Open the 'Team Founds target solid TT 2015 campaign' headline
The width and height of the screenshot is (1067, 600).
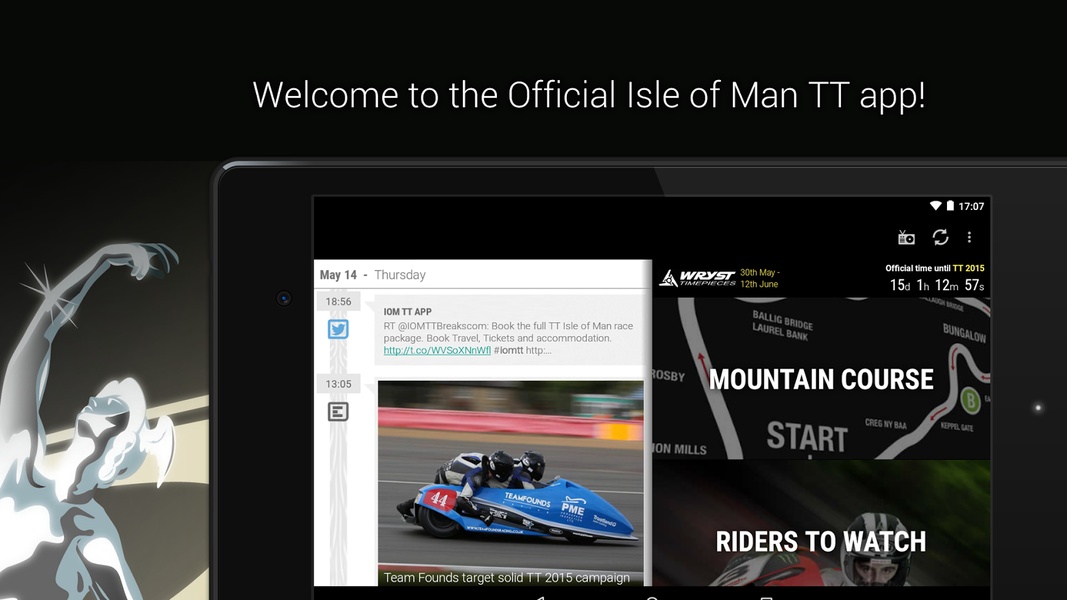506,578
